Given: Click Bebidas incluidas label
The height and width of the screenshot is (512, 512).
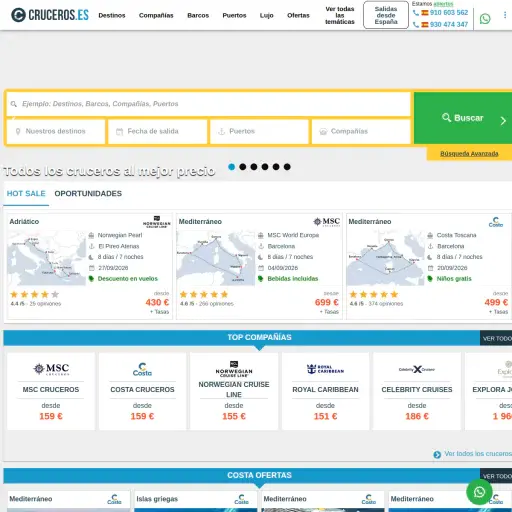Looking at the screenshot, I should (293, 279).
